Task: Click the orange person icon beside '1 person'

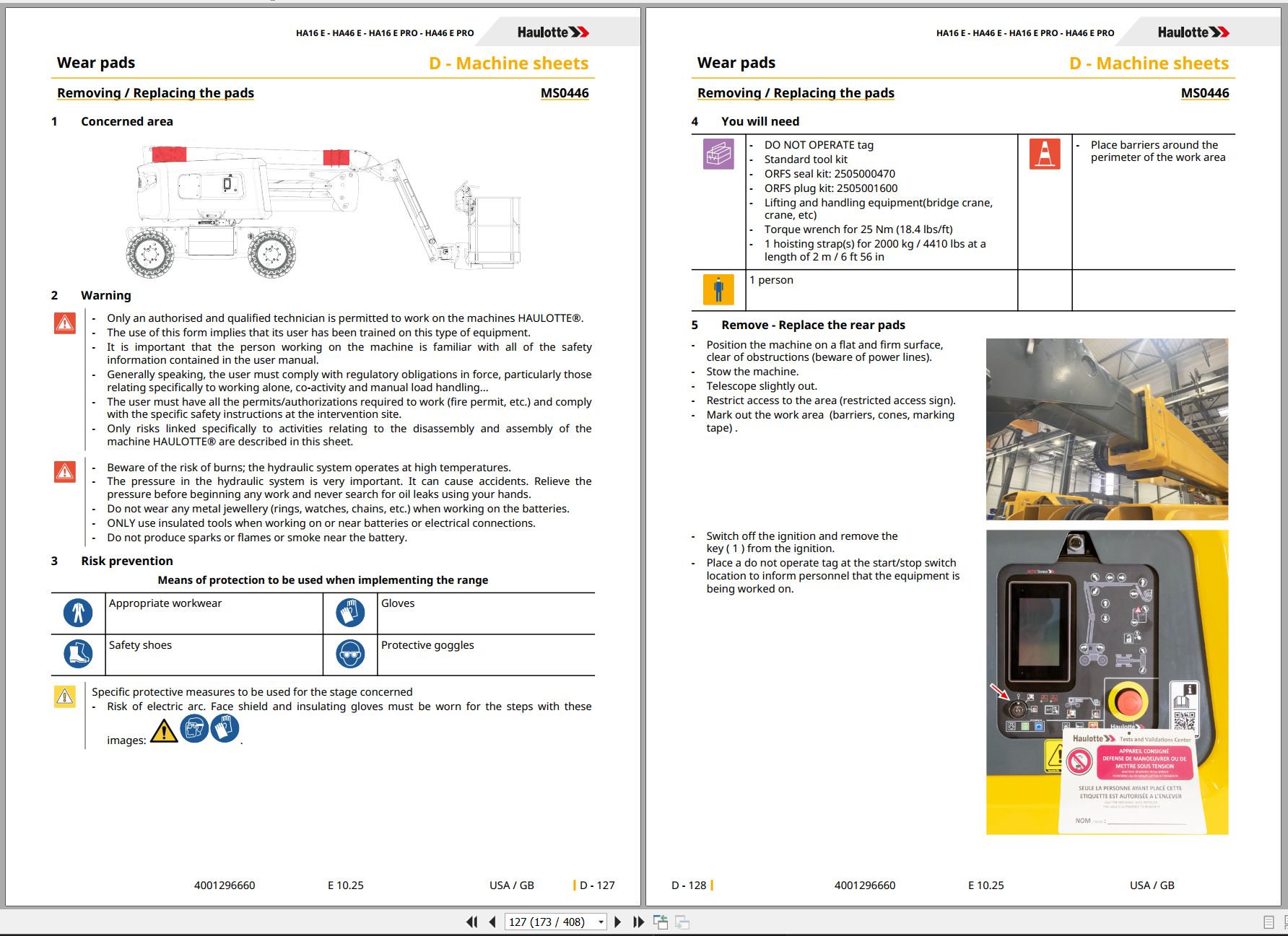Action: click(x=718, y=289)
